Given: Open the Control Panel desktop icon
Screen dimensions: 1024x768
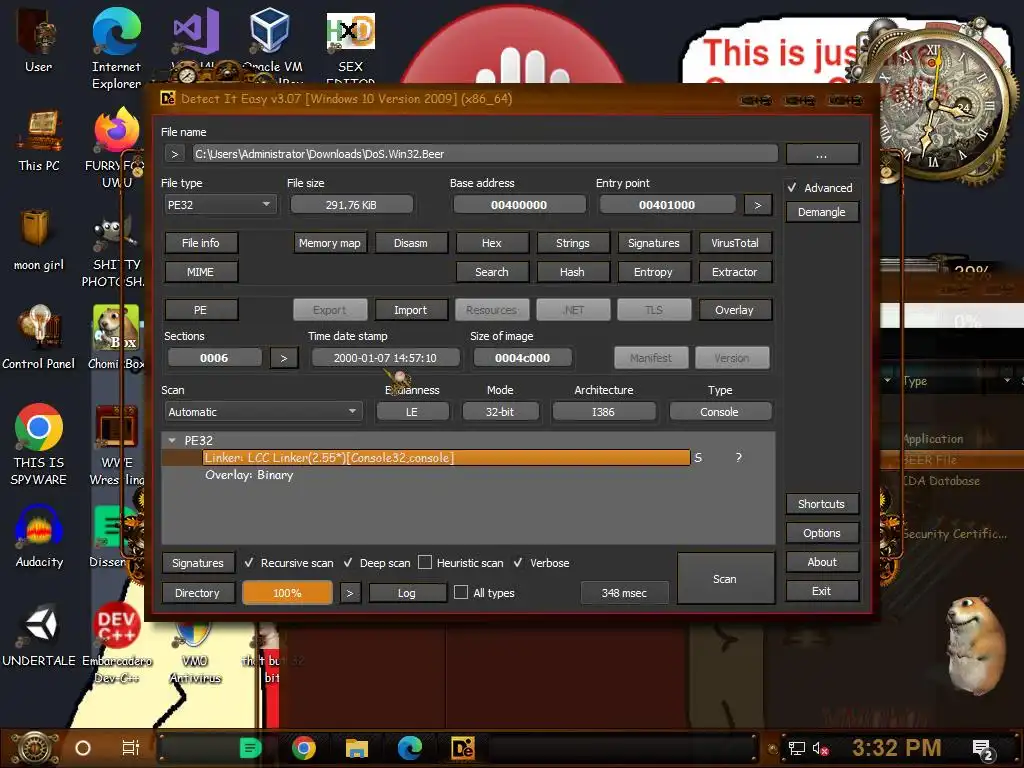Looking at the screenshot, I should pos(39,338).
